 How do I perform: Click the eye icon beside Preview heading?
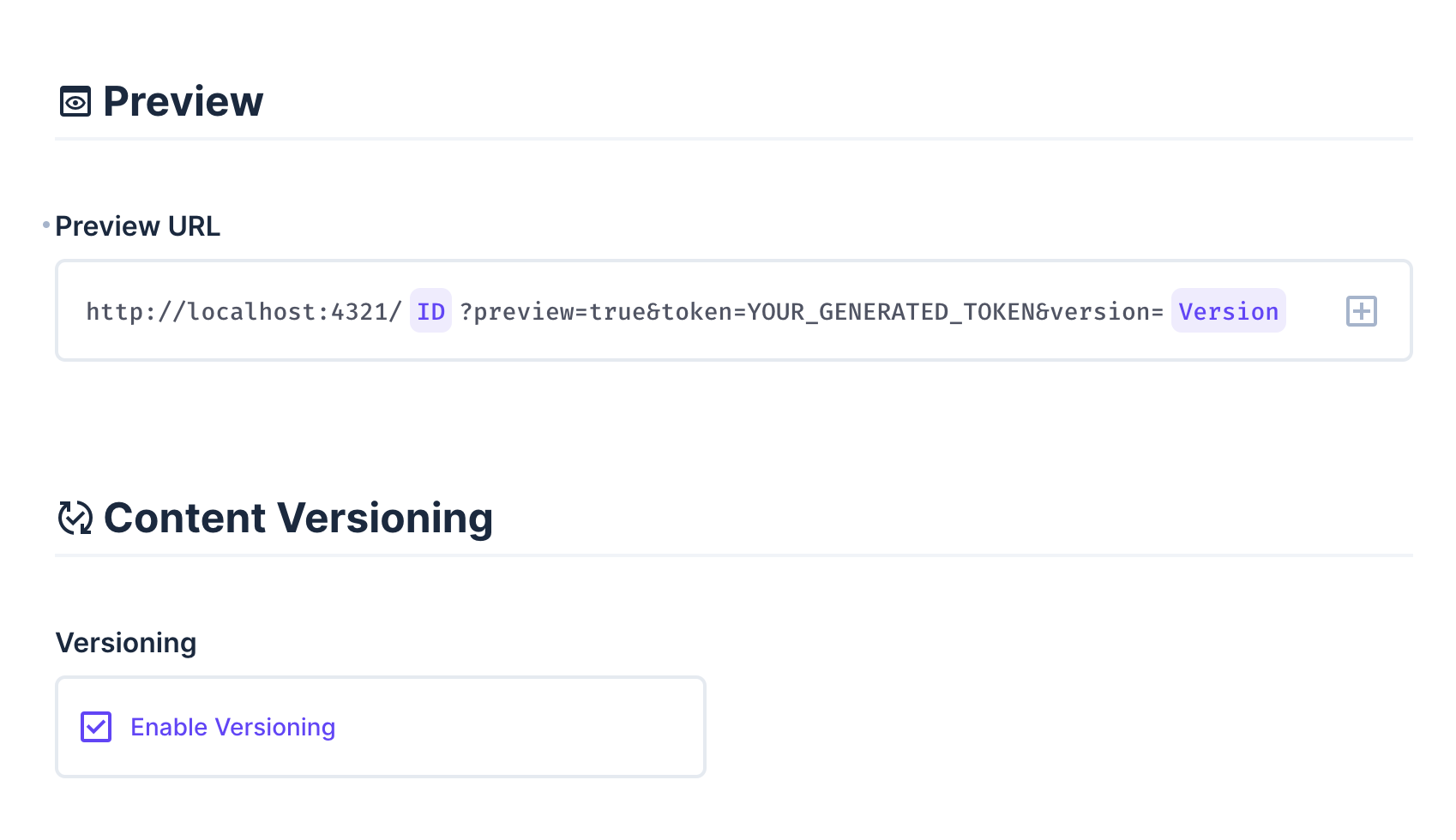[75, 100]
